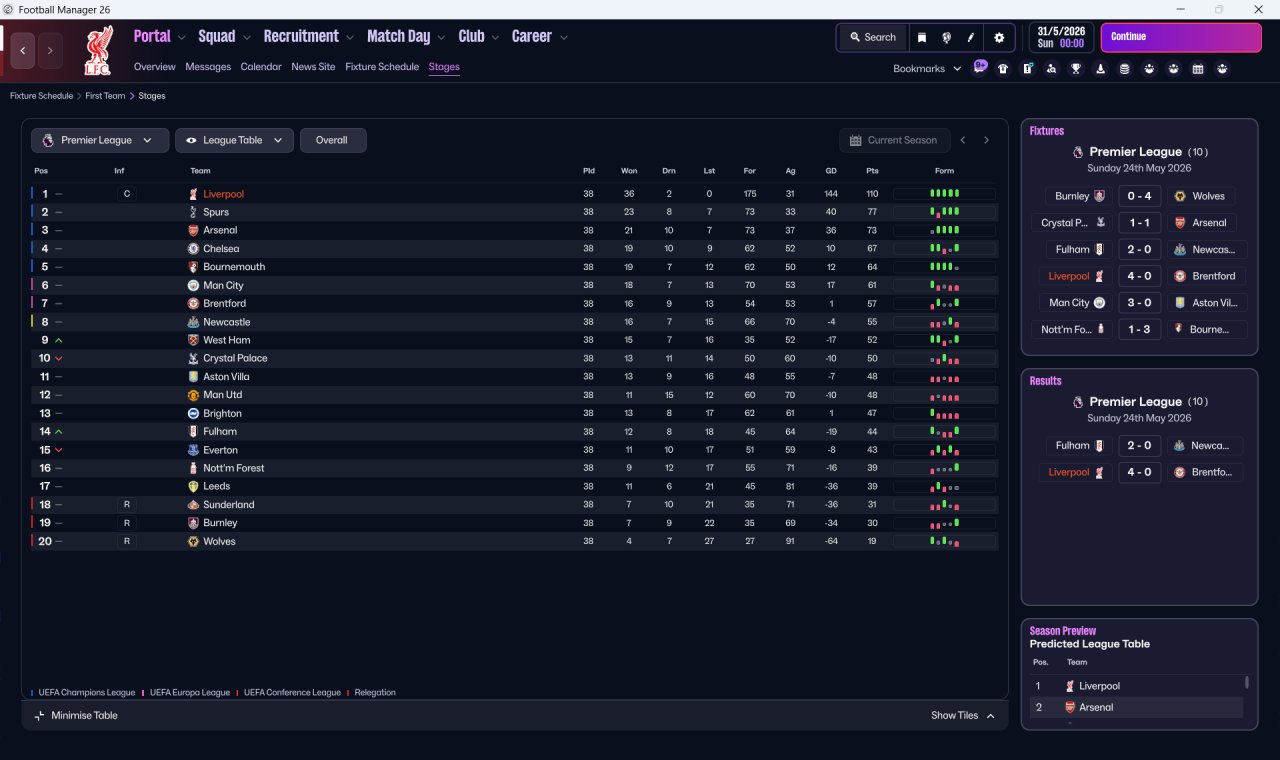Click the Chelsea badge in league table
This screenshot has width=1280, height=760.
(194, 248)
